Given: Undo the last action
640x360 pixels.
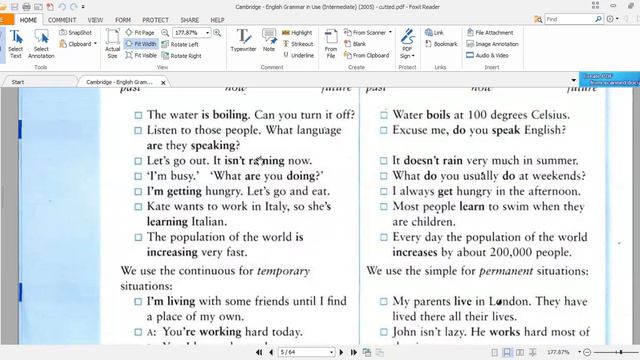Looking at the screenshot, I should [62, 7].
